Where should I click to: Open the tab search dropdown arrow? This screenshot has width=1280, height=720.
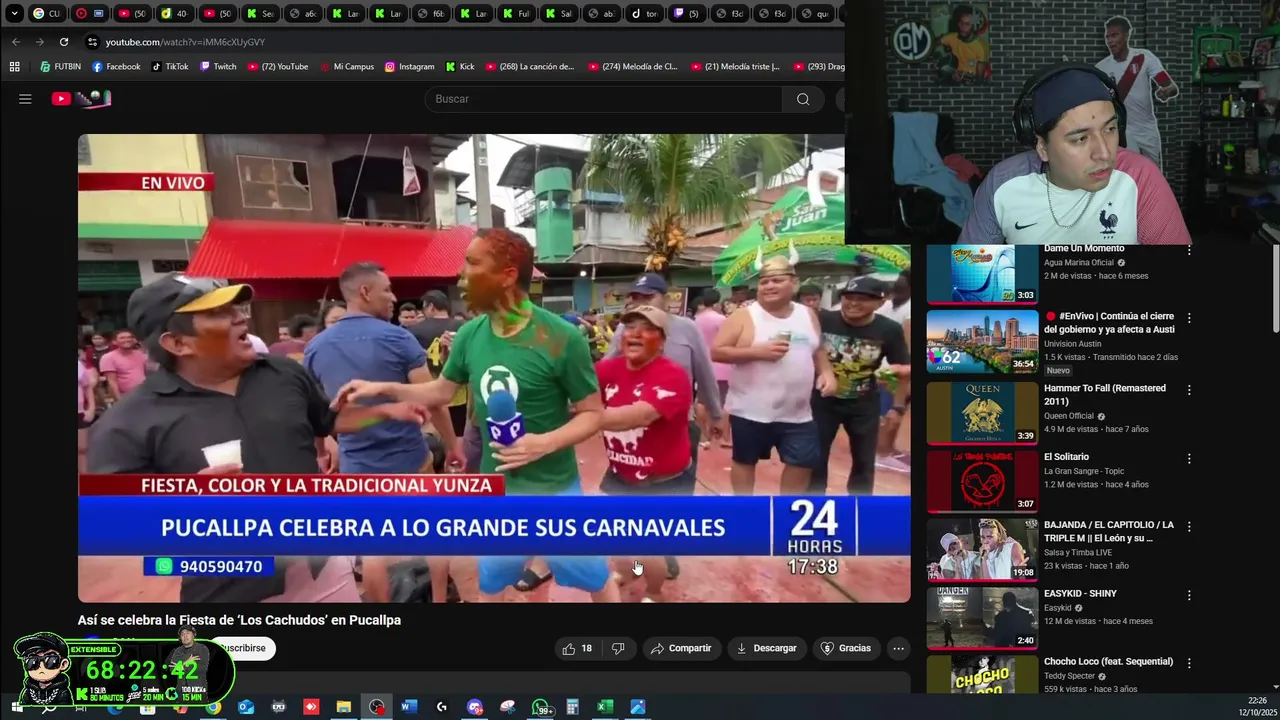(14, 14)
